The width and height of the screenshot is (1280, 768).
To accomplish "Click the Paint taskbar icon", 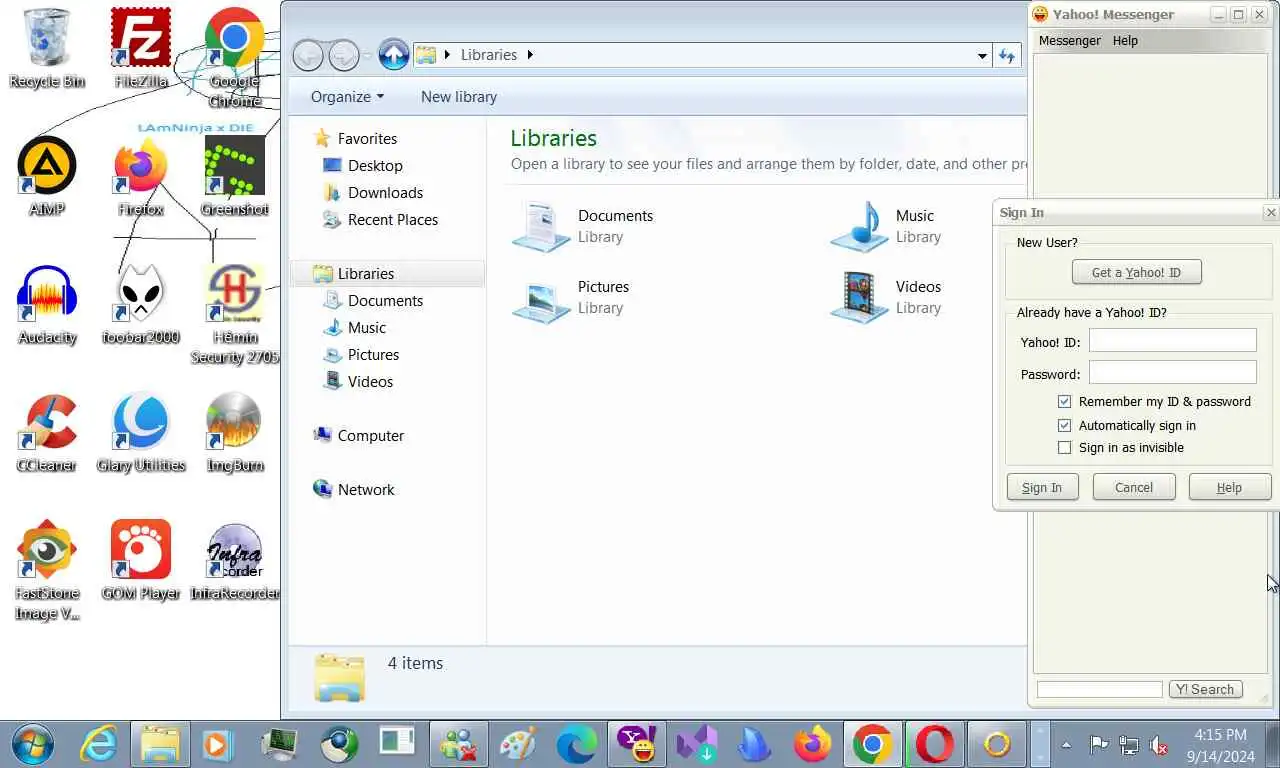I will 517,744.
